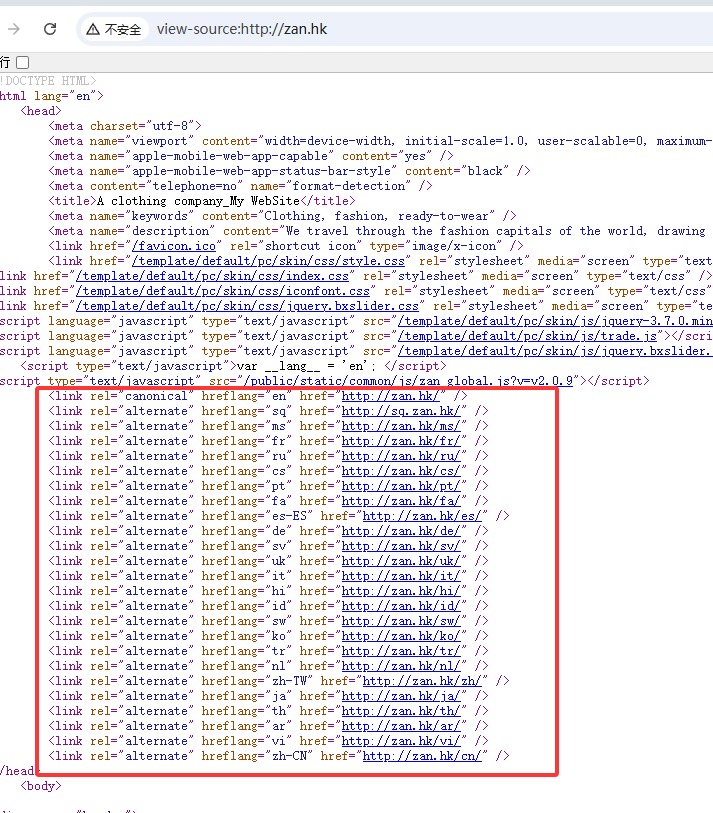Screen dimensions: 713x813
Task: Open canonical link http://zan.hk/
Action: pyautogui.click(x=390, y=396)
